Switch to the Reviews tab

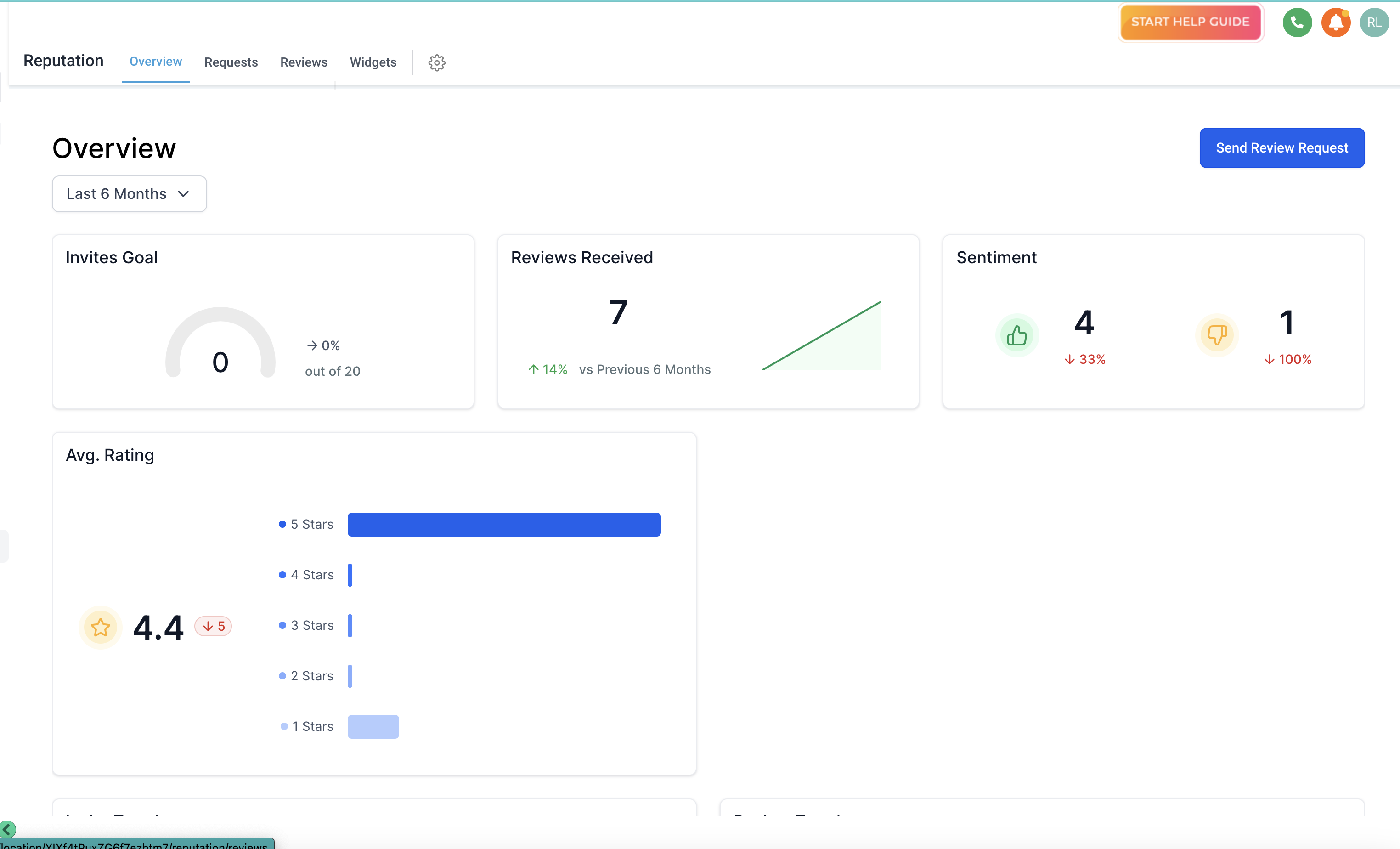304,62
